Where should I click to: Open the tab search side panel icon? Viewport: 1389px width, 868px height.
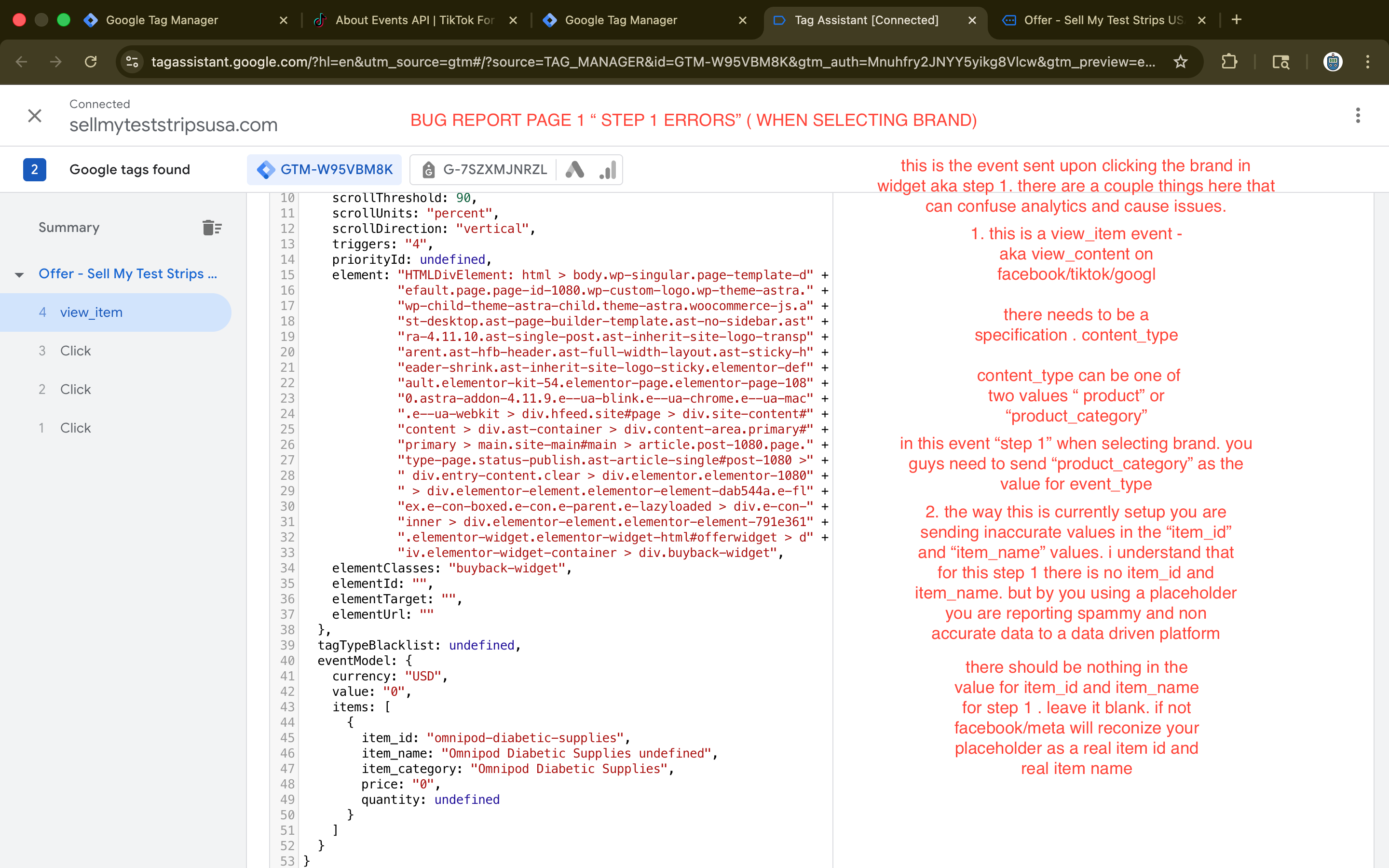click(1281, 61)
